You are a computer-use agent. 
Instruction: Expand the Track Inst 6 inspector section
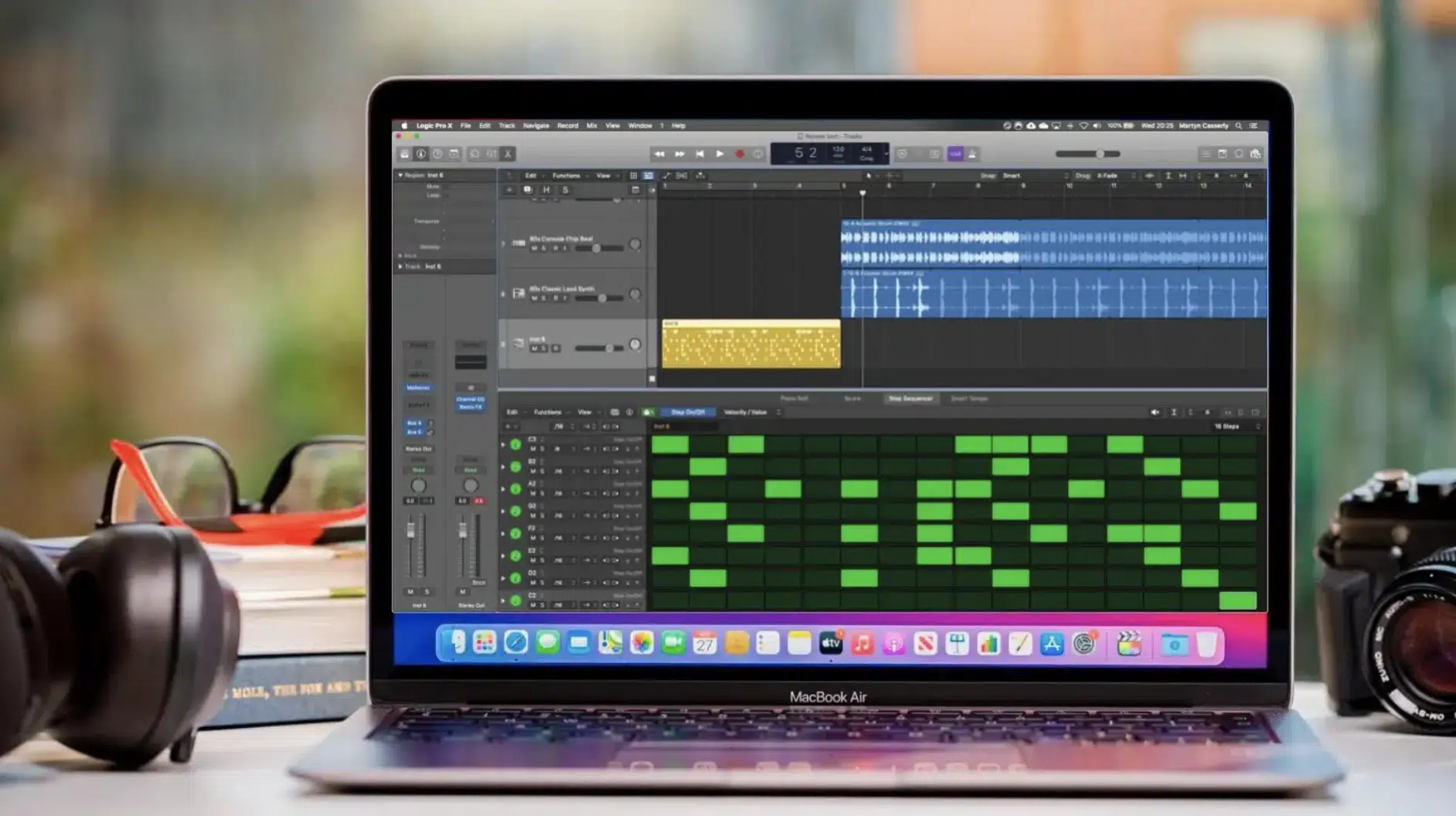click(x=400, y=266)
